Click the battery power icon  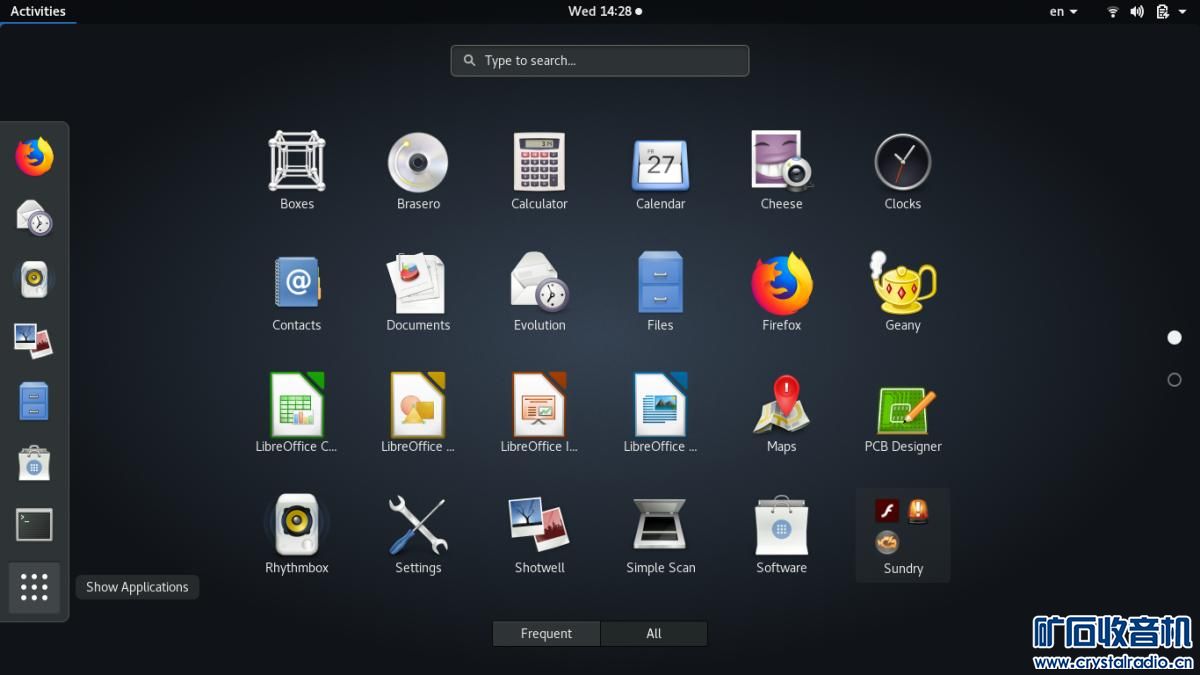click(x=1162, y=11)
